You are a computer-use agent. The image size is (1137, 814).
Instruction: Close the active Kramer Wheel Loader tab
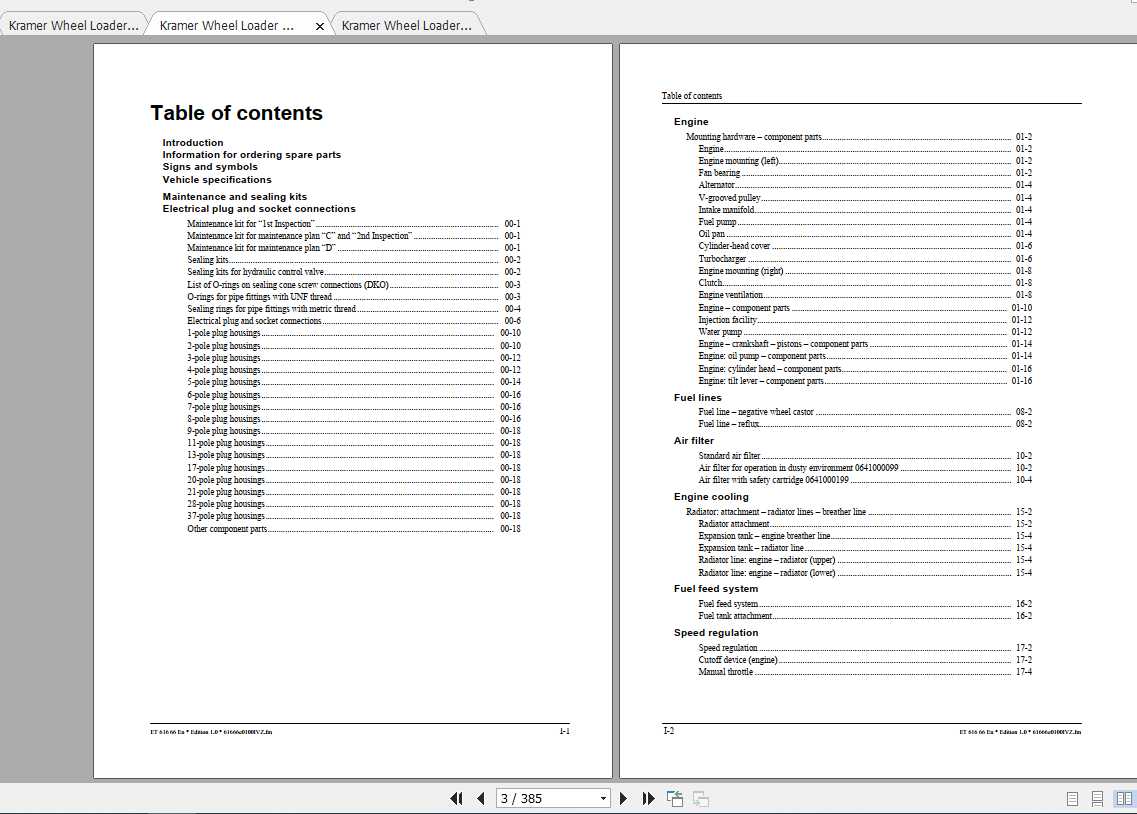320,26
